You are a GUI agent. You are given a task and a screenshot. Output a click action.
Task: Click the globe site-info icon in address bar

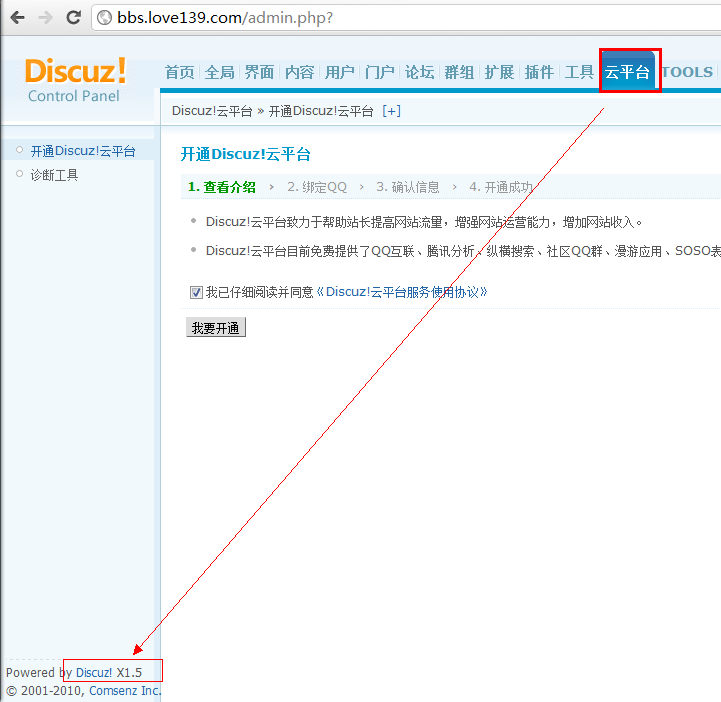[105, 18]
